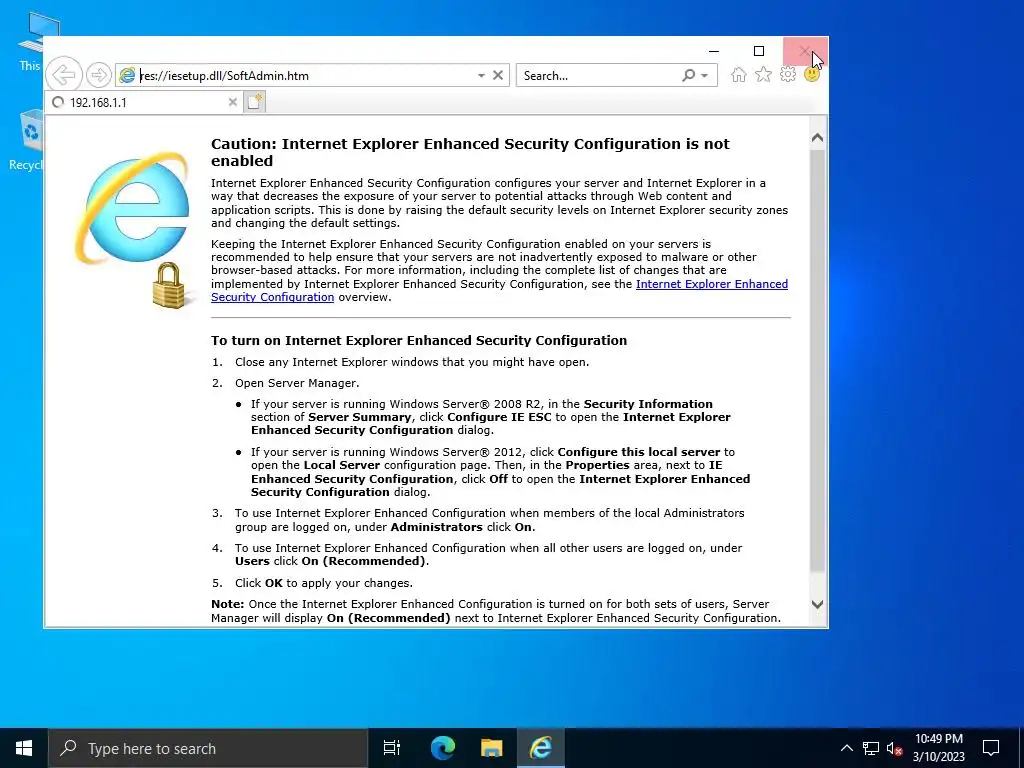Expand the search provider dropdown arrow

point(705,76)
